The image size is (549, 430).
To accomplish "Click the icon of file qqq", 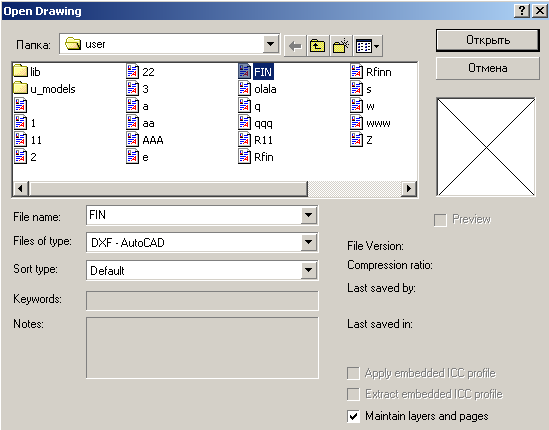I will [244, 123].
